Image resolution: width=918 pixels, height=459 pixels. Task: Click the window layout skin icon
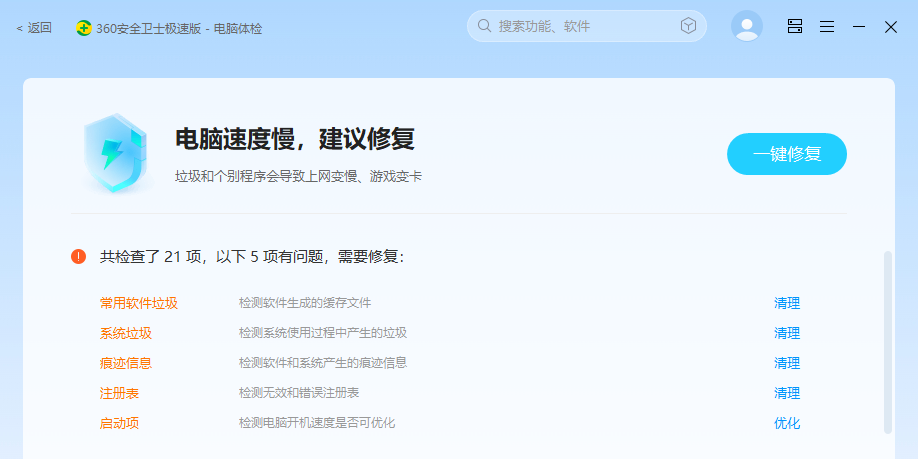click(x=795, y=27)
